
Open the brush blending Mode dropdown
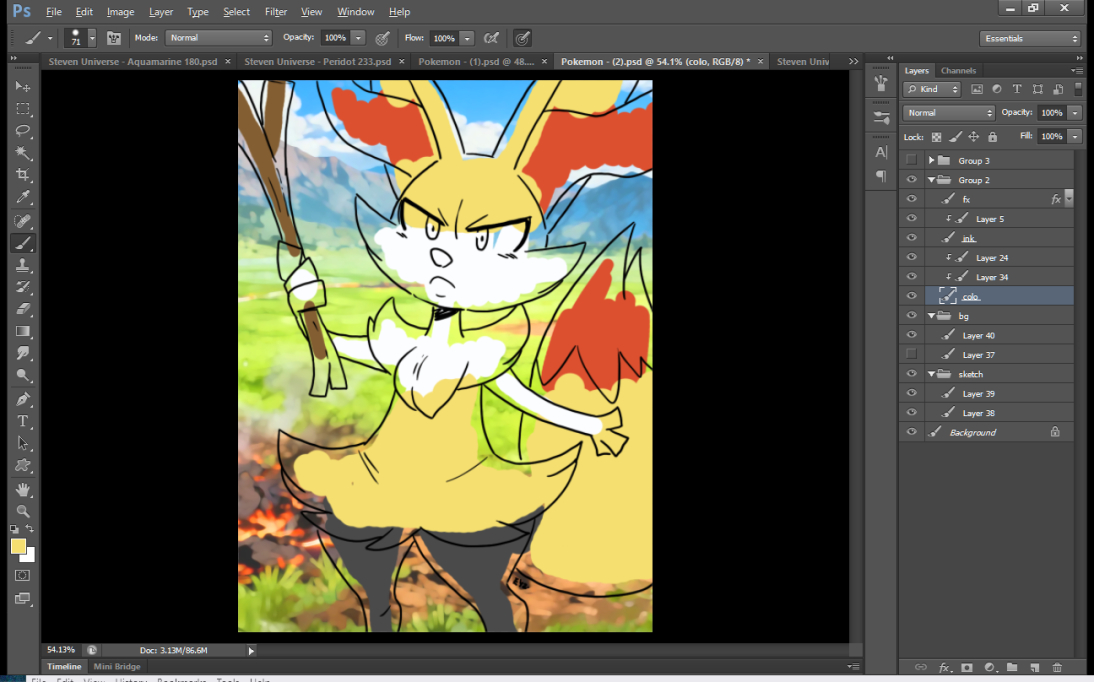tap(218, 38)
